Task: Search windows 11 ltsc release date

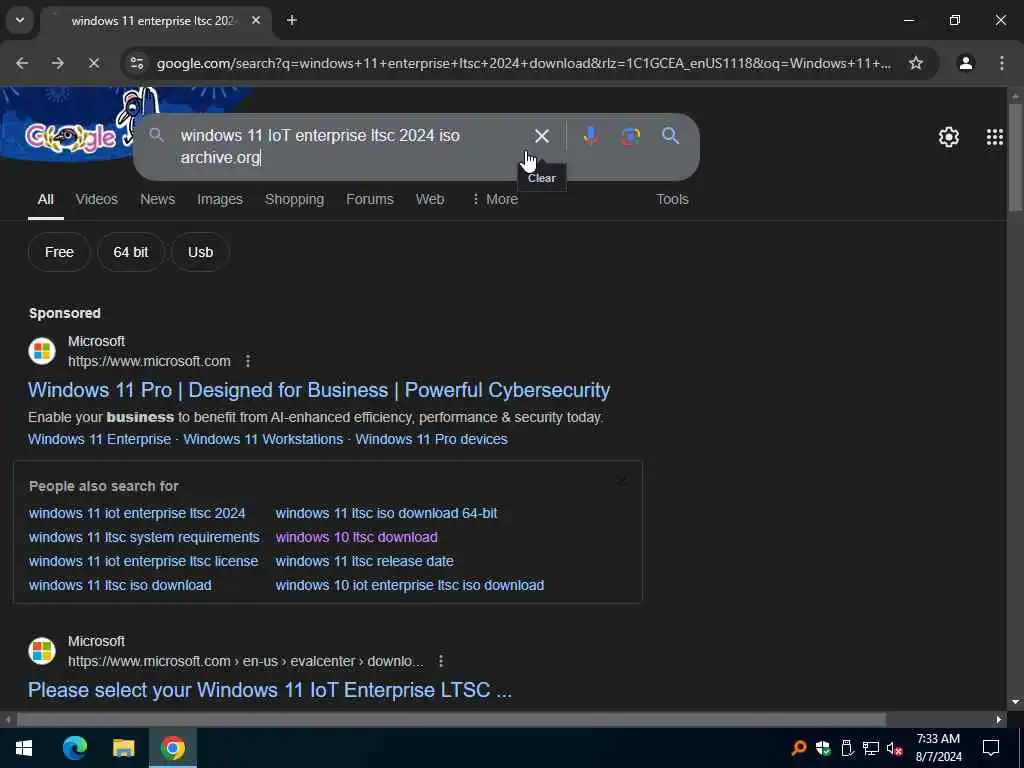Action: click(364, 561)
